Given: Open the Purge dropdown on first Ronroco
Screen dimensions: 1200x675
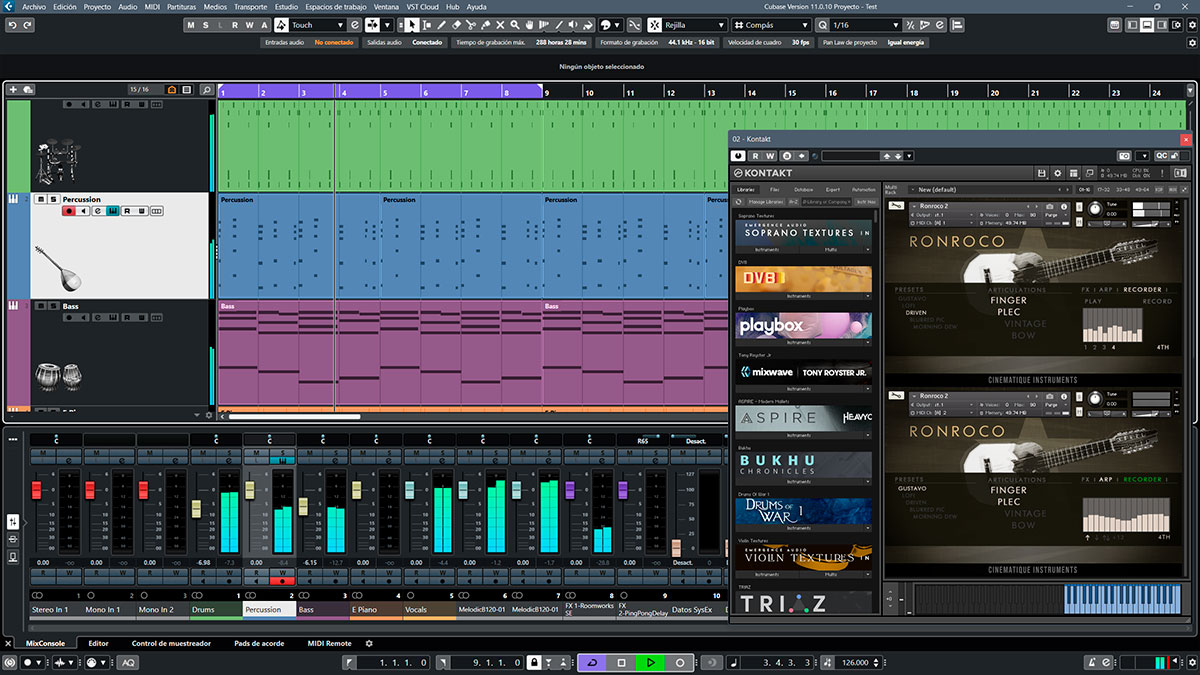Looking at the screenshot, I should pyautogui.click(x=1056, y=215).
